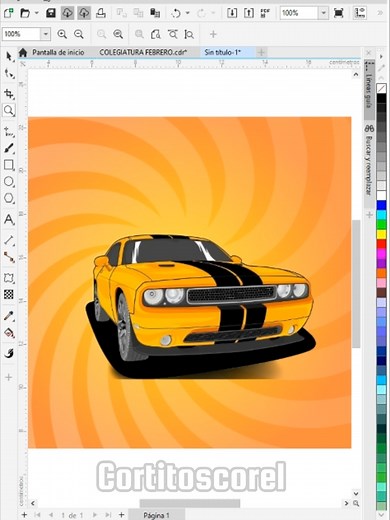Pick the yellow color swatch
Image resolution: width=390 pixels, height=520 pixels.
382,234
